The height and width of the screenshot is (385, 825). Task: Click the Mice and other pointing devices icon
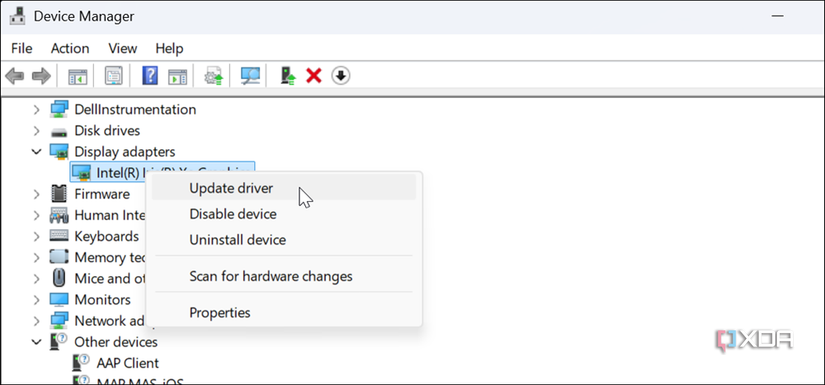[59, 278]
